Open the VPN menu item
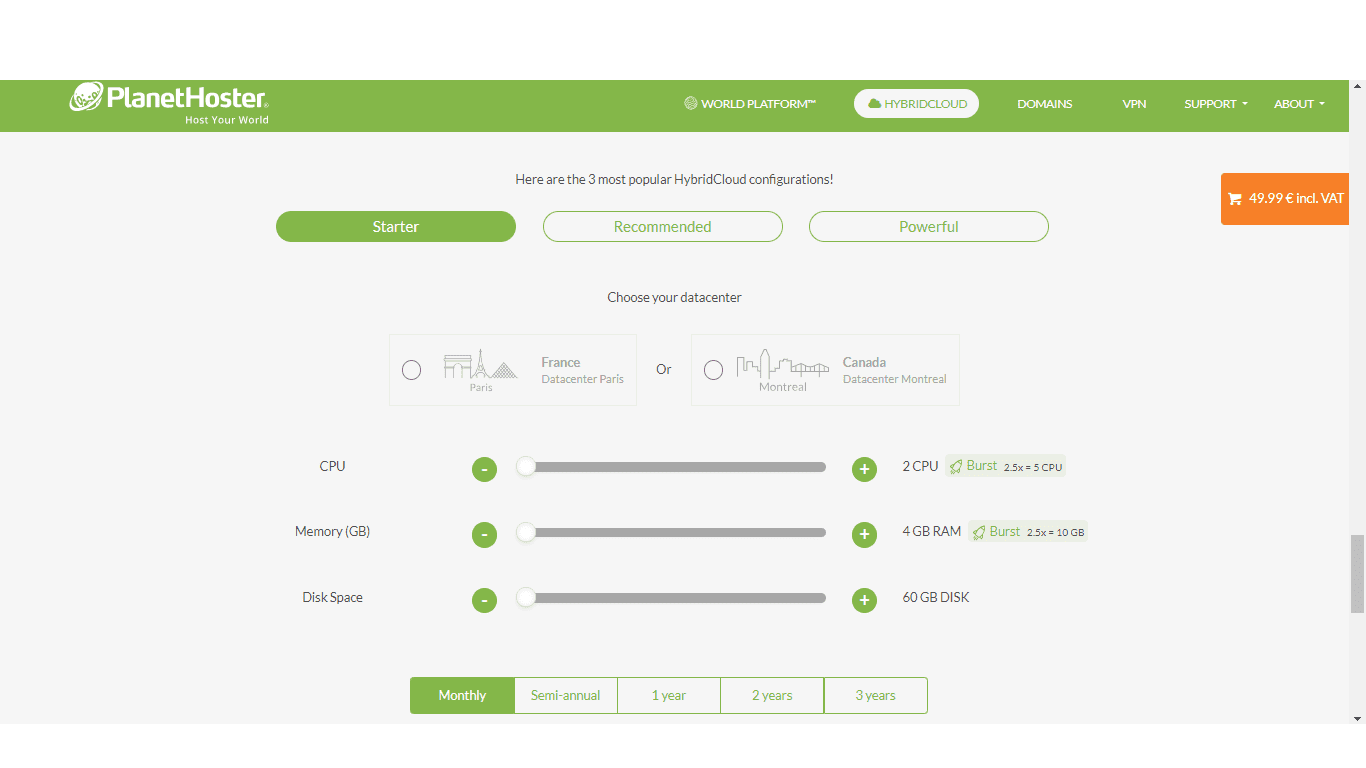The image size is (1366, 768). pos(1134,104)
